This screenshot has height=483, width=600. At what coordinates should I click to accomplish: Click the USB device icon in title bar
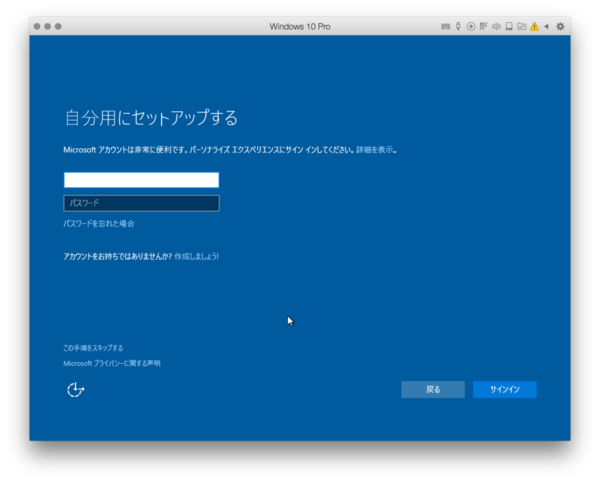(x=458, y=26)
